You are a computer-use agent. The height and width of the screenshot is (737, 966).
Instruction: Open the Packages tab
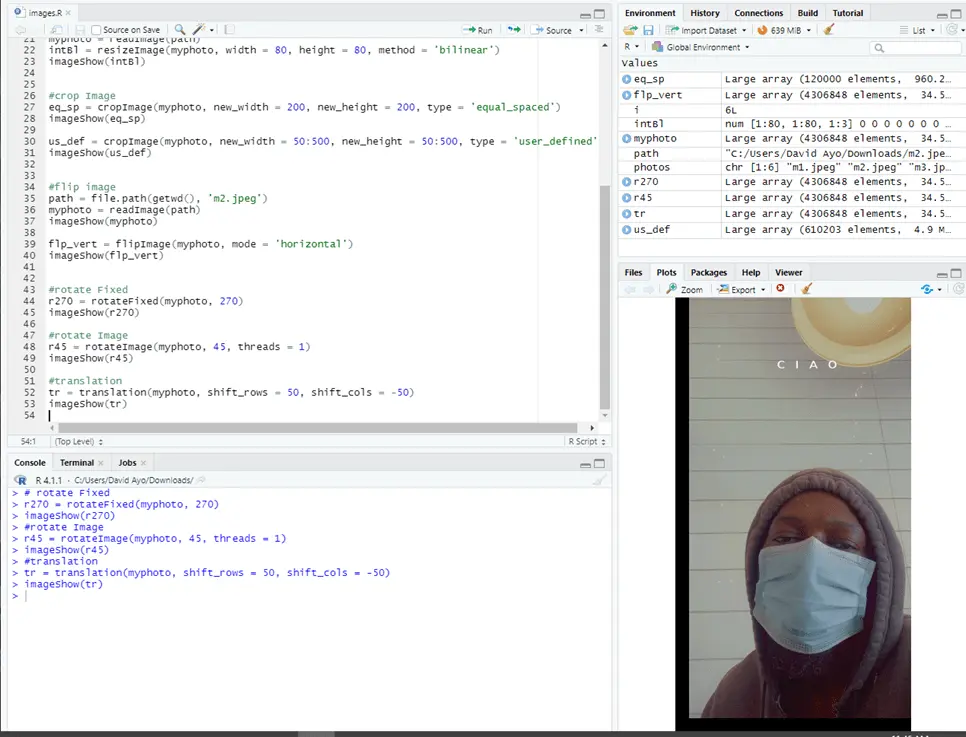(708, 272)
